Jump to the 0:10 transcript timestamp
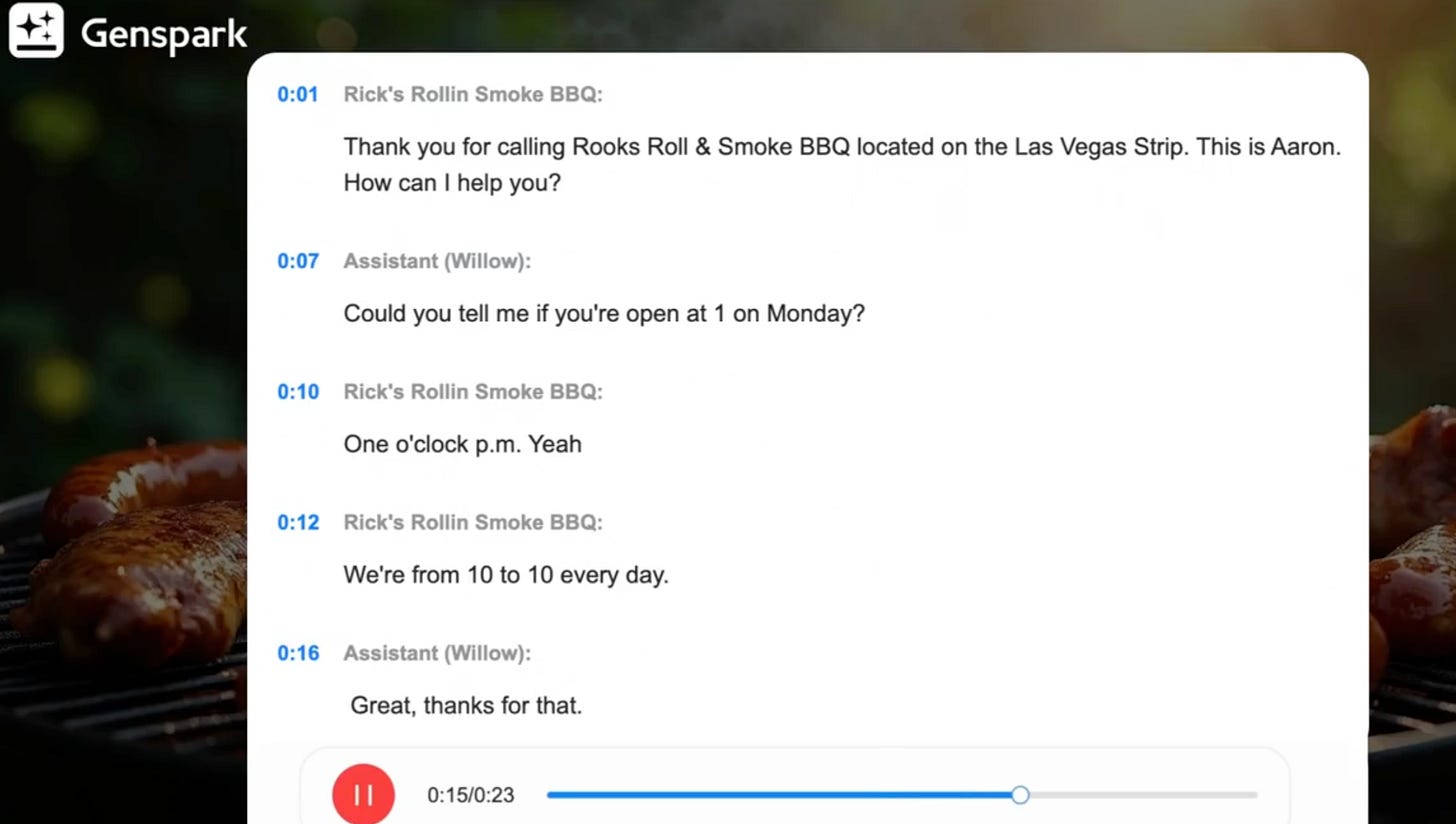Screen dimensions: 1456x824 tap(298, 392)
